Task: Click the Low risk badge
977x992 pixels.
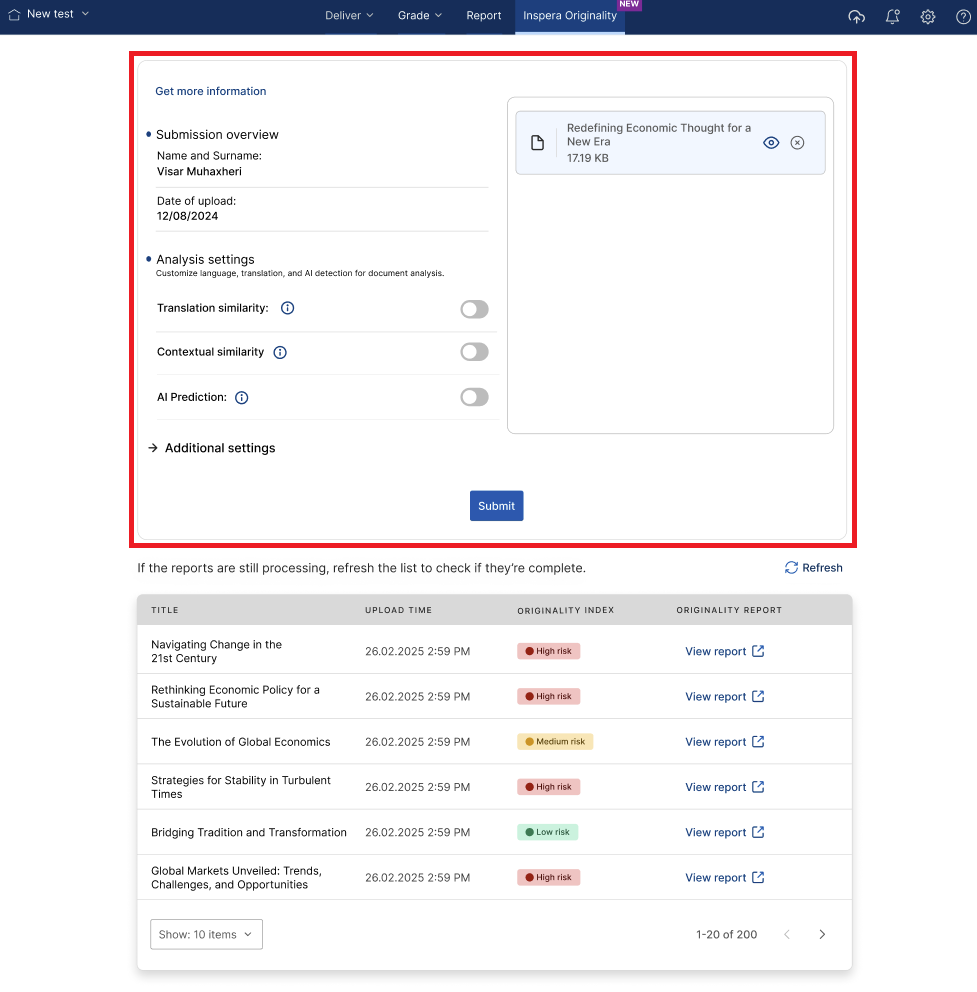Action: tap(547, 832)
